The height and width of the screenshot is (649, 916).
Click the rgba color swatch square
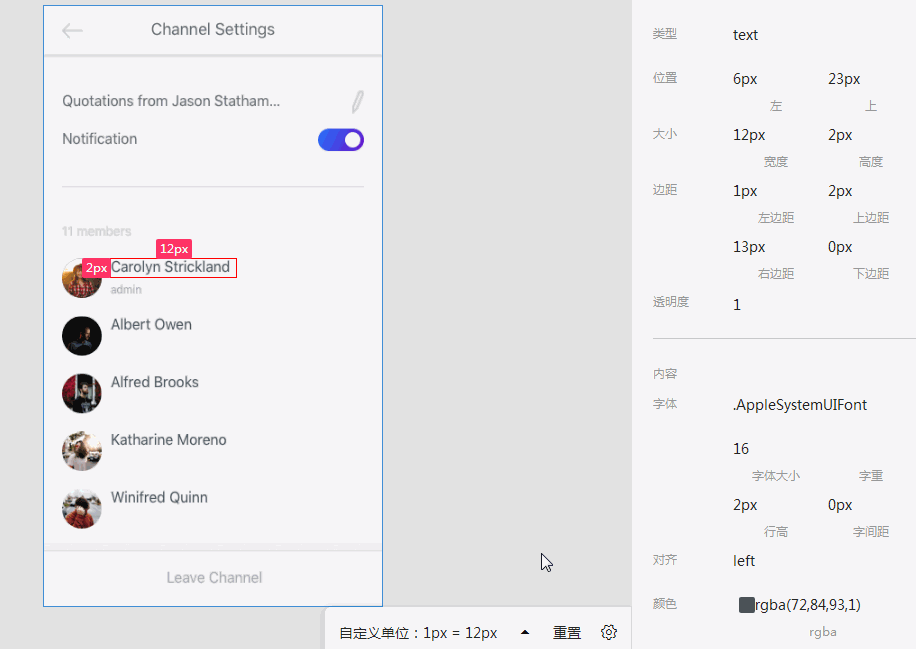pos(746,605)
